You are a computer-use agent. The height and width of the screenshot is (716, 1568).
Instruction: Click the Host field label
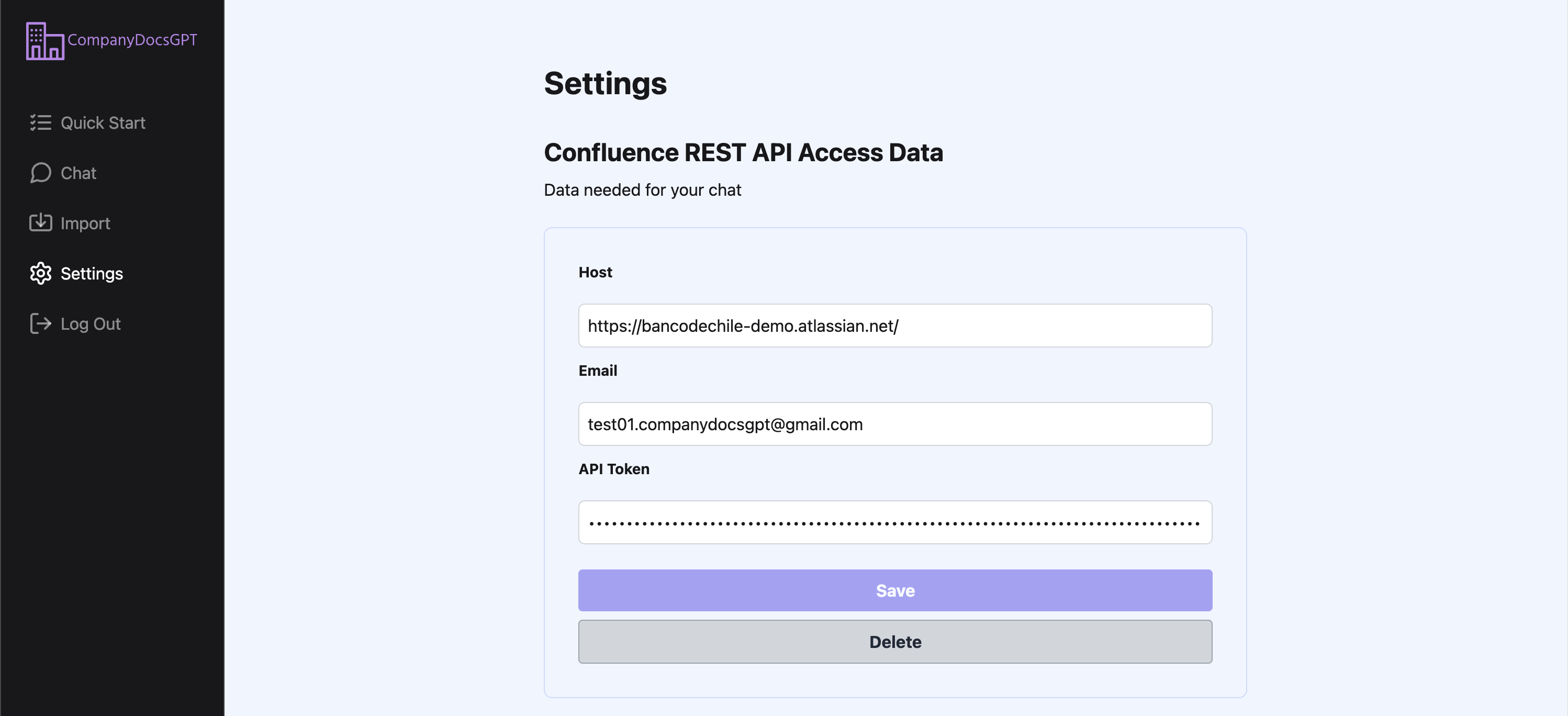[x=595, y=272]
